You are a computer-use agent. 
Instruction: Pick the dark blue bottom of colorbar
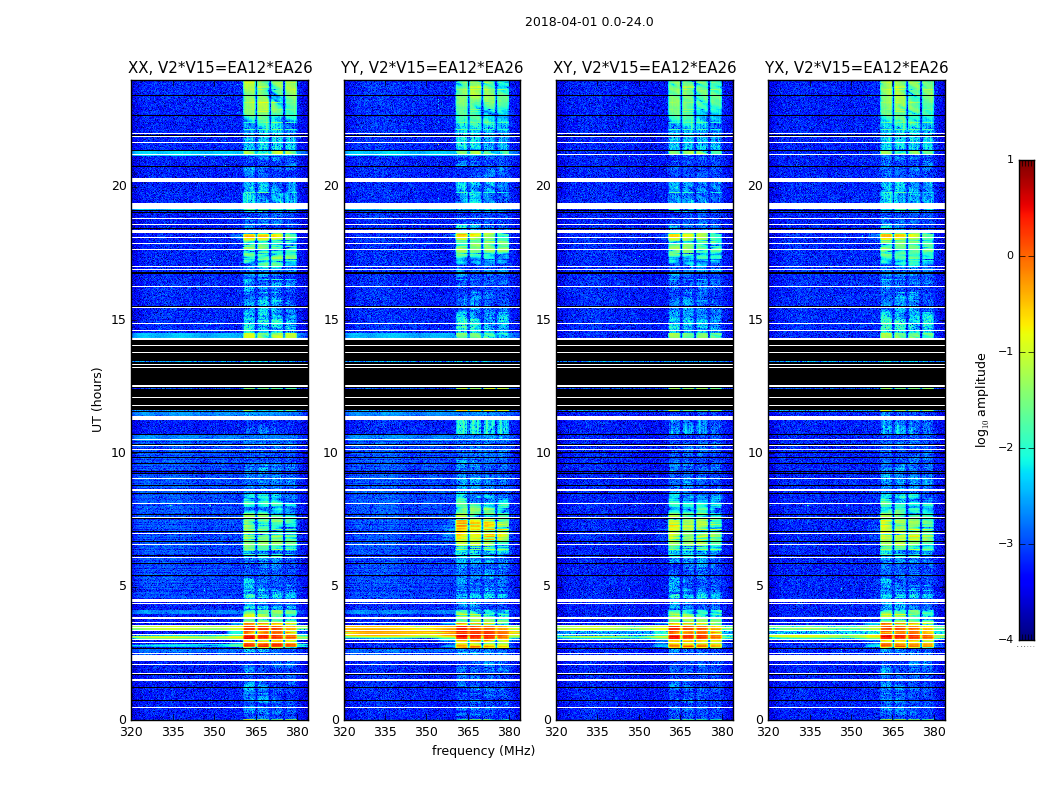tap(1026, 630)
